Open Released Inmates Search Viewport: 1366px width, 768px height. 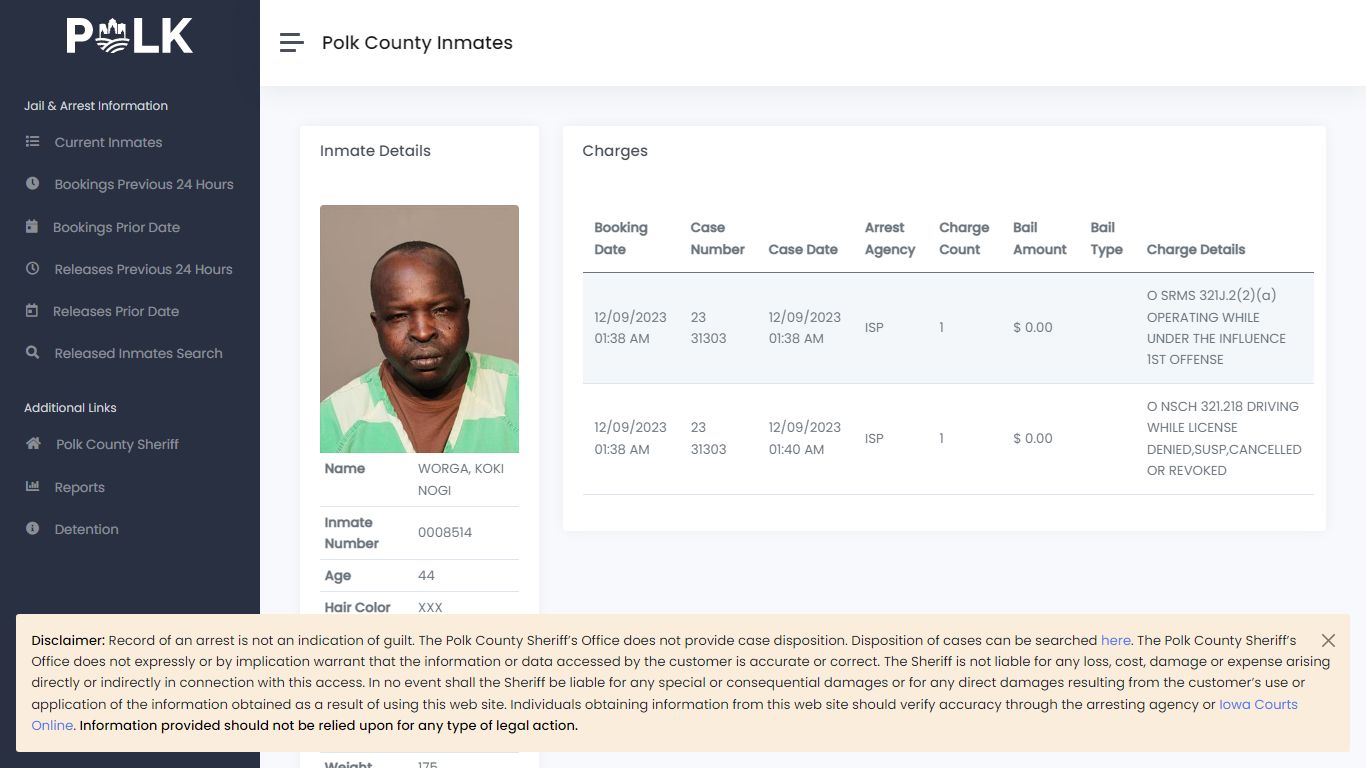(138, 353)
